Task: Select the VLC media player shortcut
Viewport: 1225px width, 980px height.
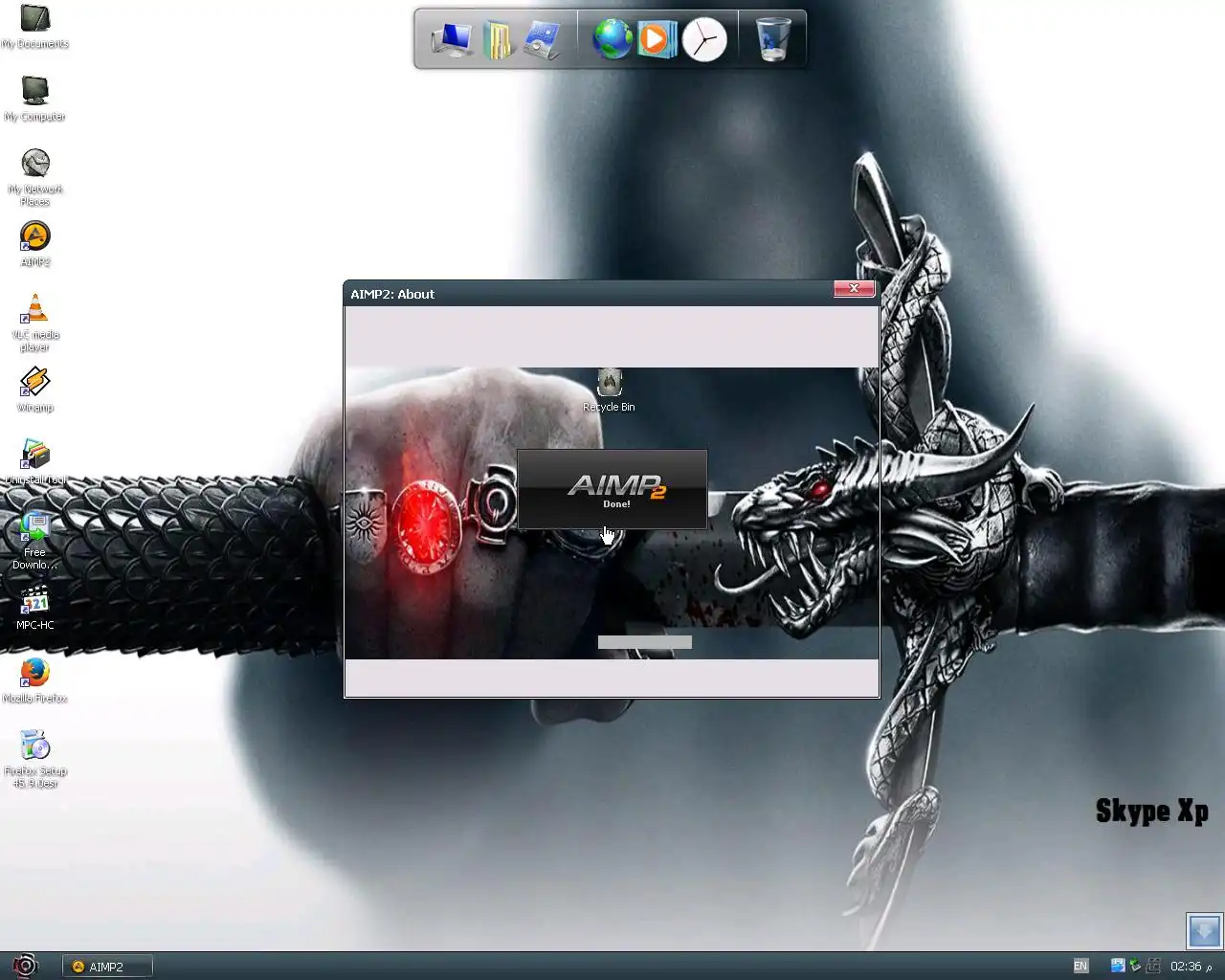Action: tap(34, 323)
